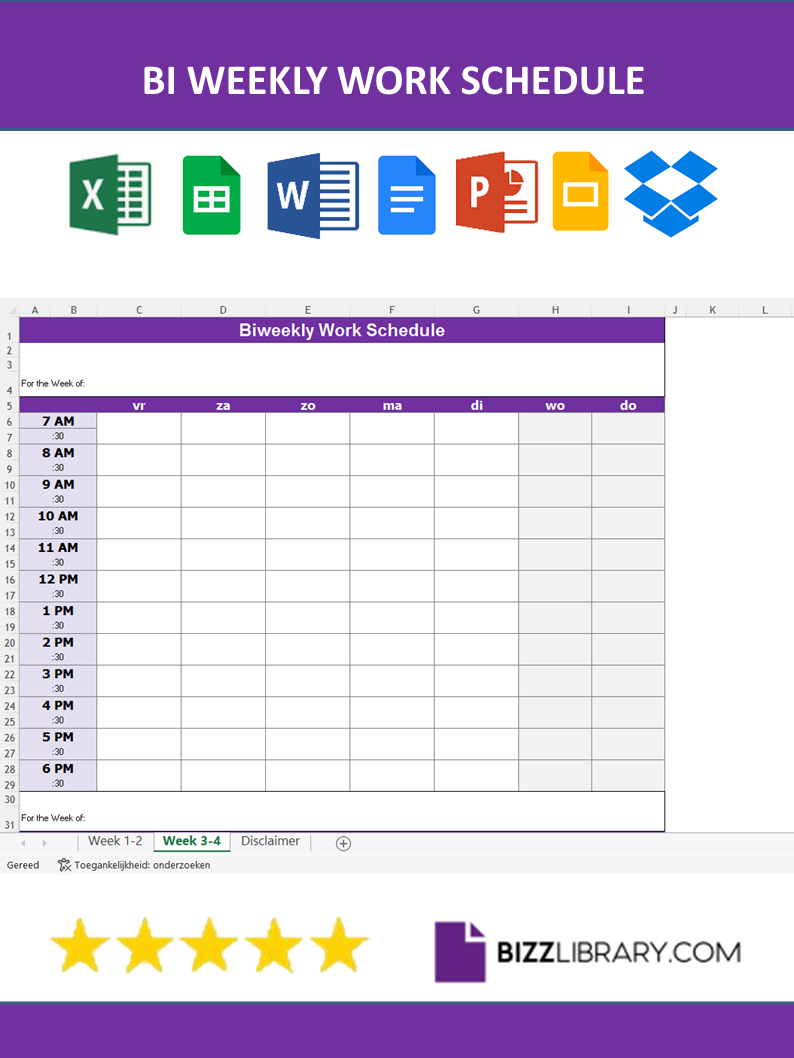This screenshot has height=1058, width=794.
Task: Click the Google Docs icon
Action: 407,195
